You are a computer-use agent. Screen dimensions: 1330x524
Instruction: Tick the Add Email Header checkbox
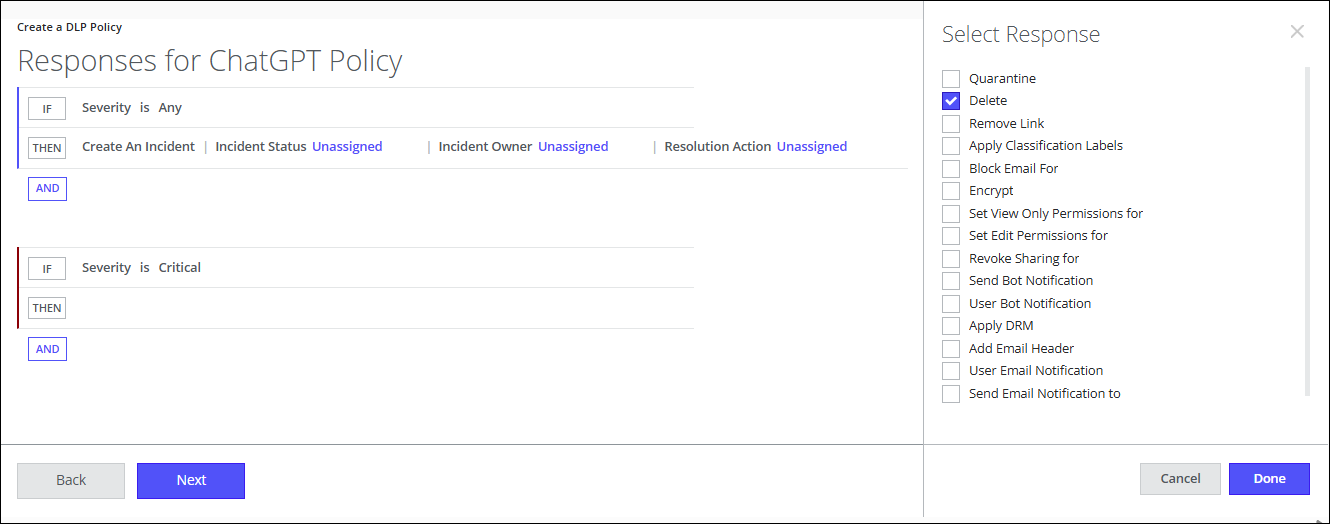951,349
